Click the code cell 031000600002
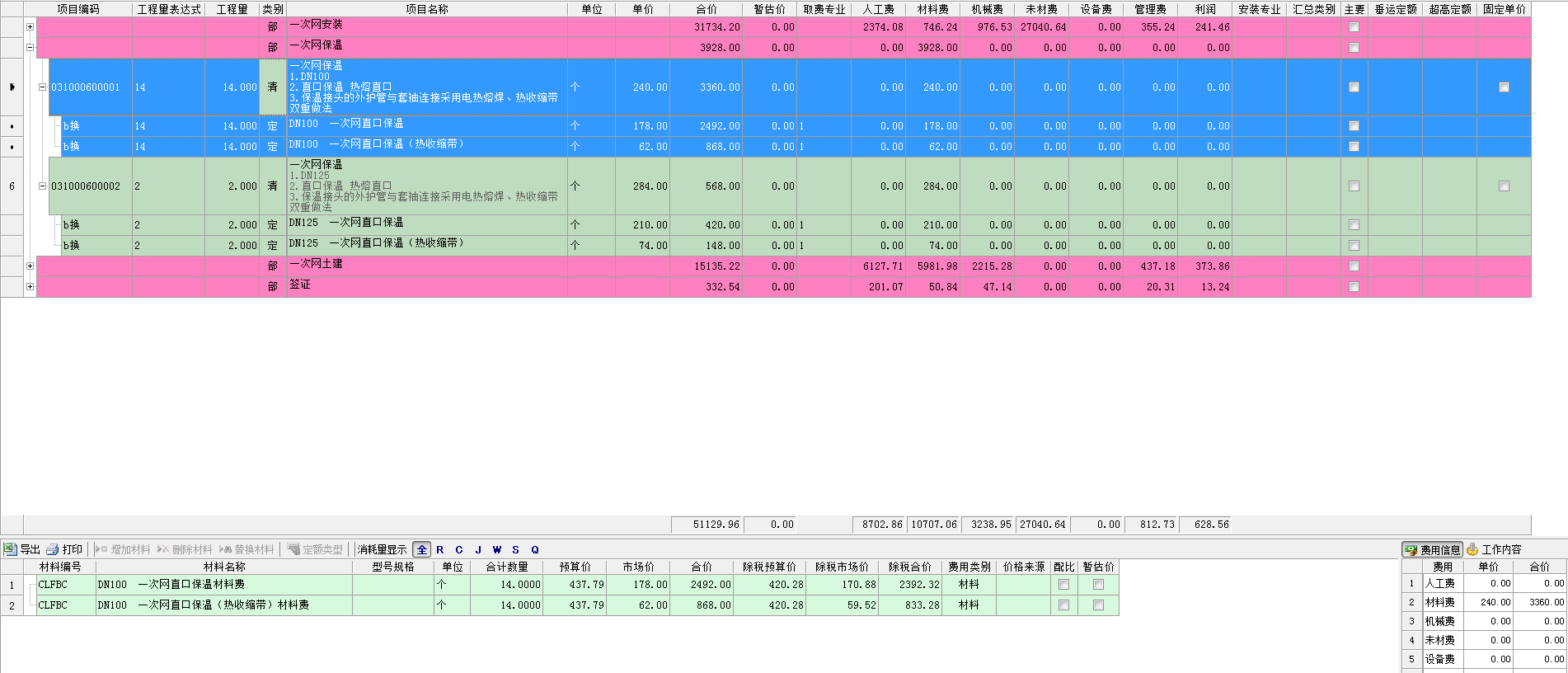Image resolution: width=1568 pixels, height=673 pixels. click(90, 186)
